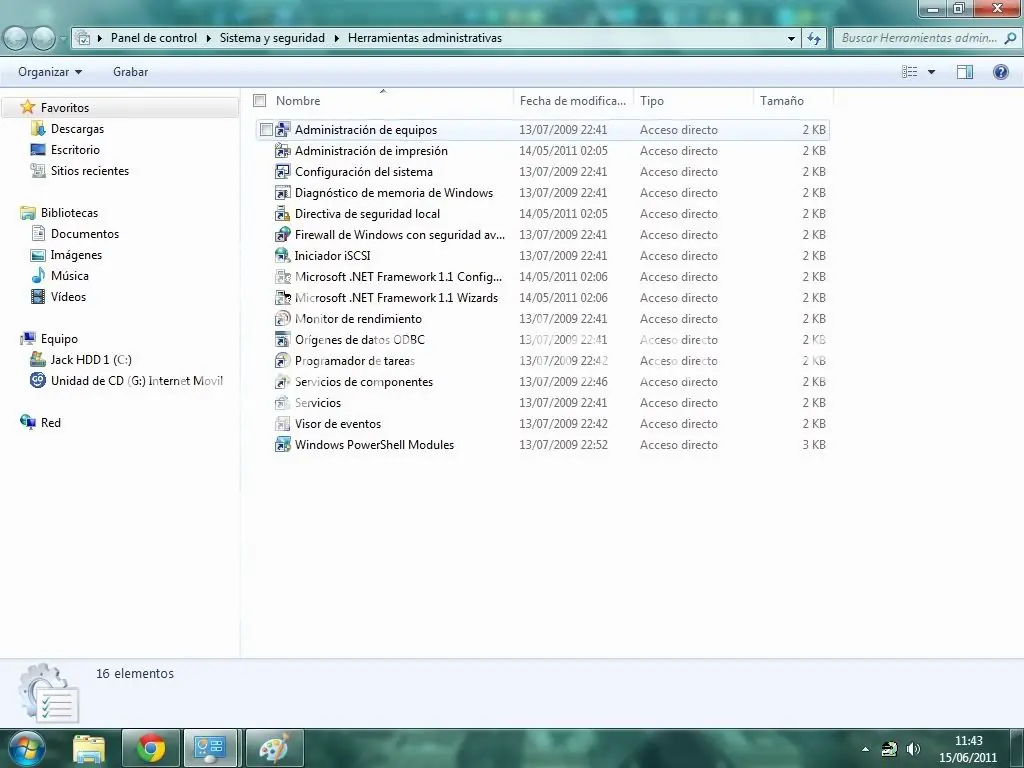Click the Buscar Herramientas search field
1024x768 pixels.
pyautogui.click(x=920, y=38)
